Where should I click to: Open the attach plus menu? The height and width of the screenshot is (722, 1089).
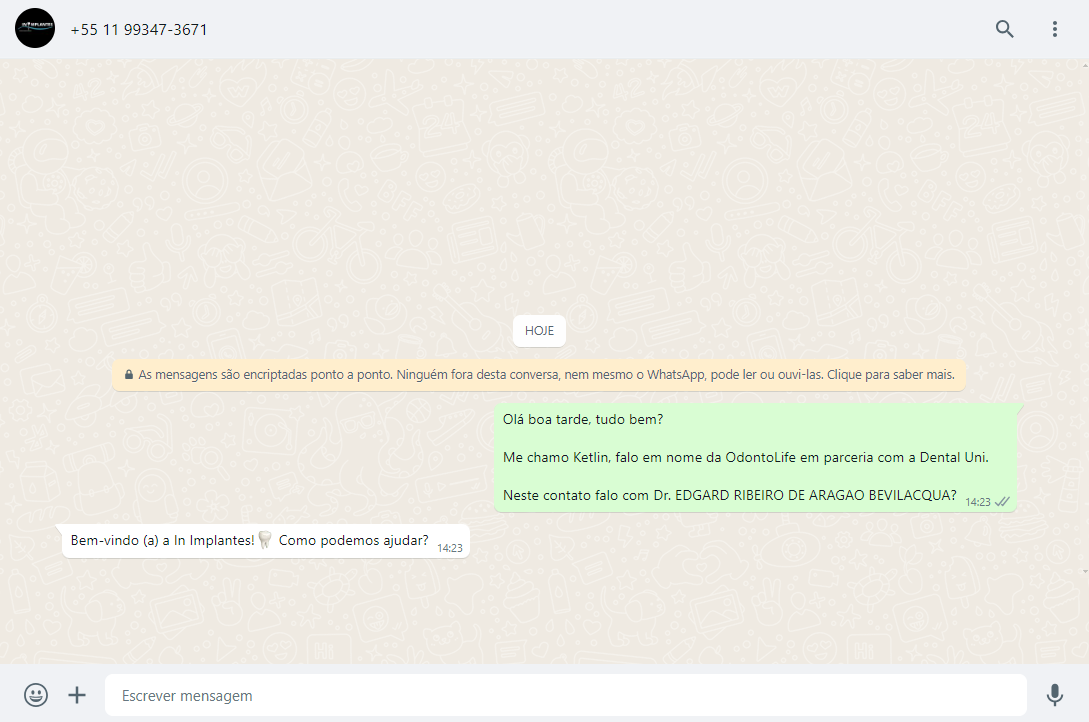77,695
